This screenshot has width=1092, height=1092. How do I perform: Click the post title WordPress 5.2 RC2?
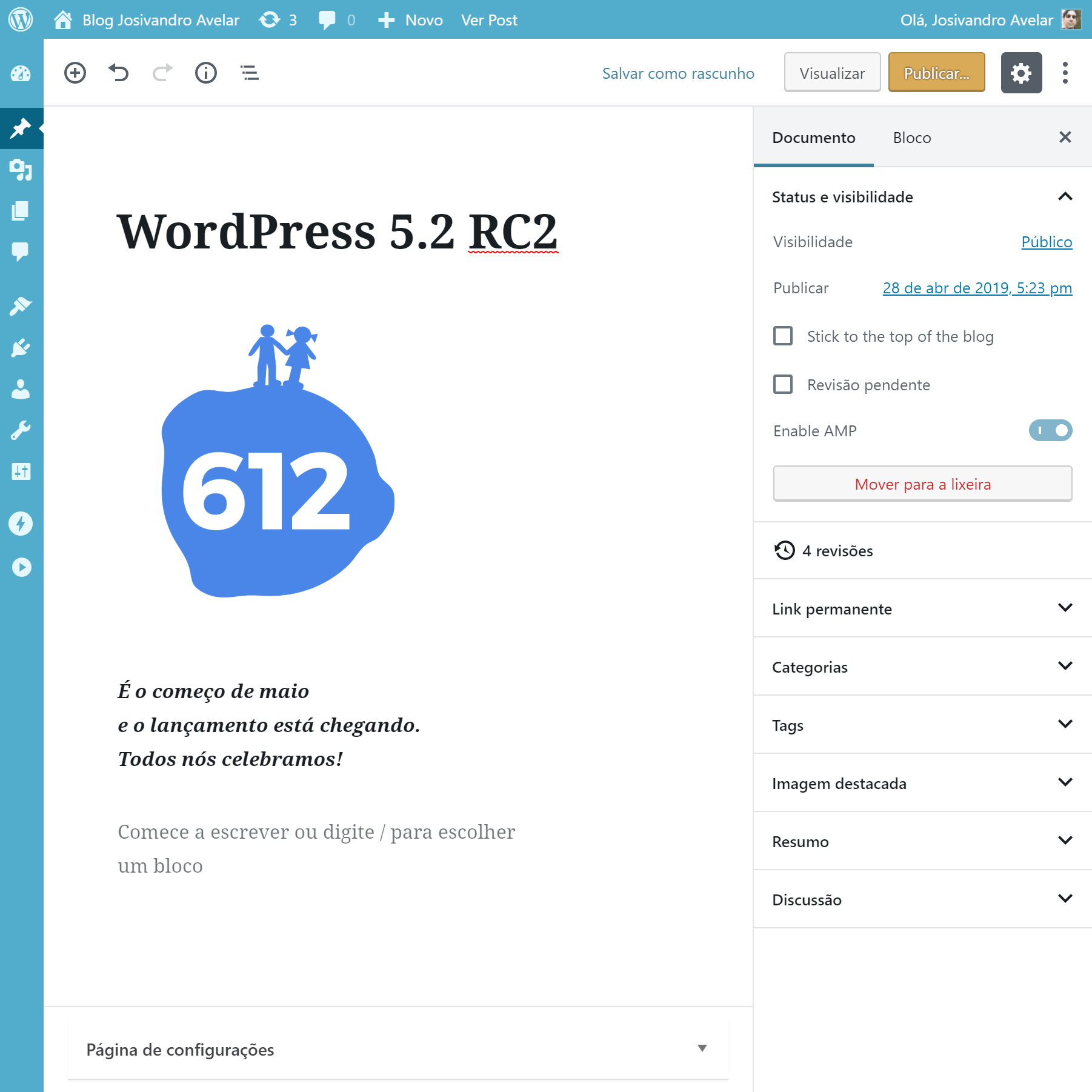tap(337, 231)
